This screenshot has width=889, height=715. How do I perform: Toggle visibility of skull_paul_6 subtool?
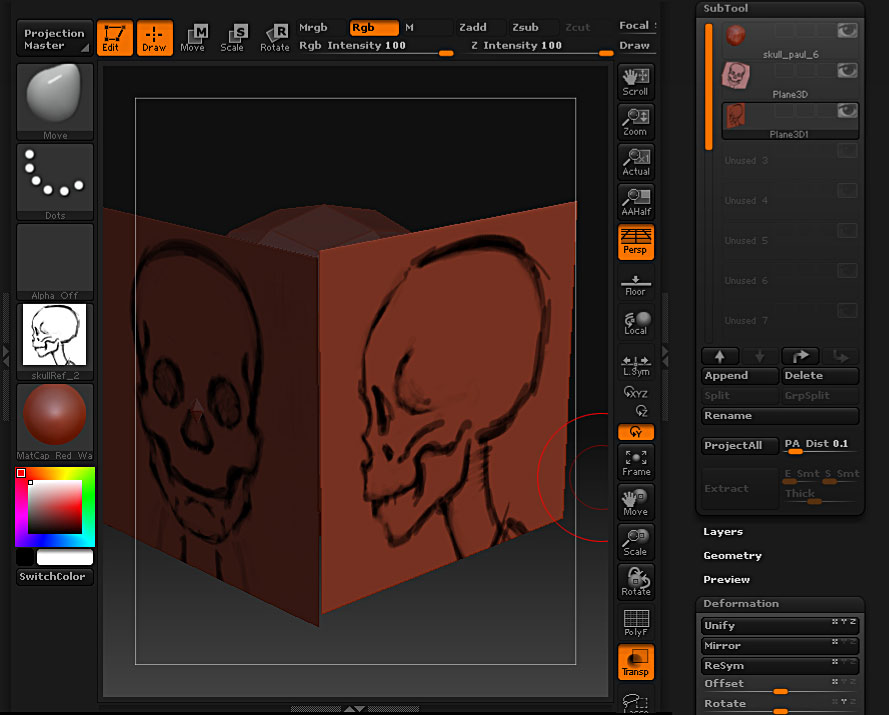(847, 31)
